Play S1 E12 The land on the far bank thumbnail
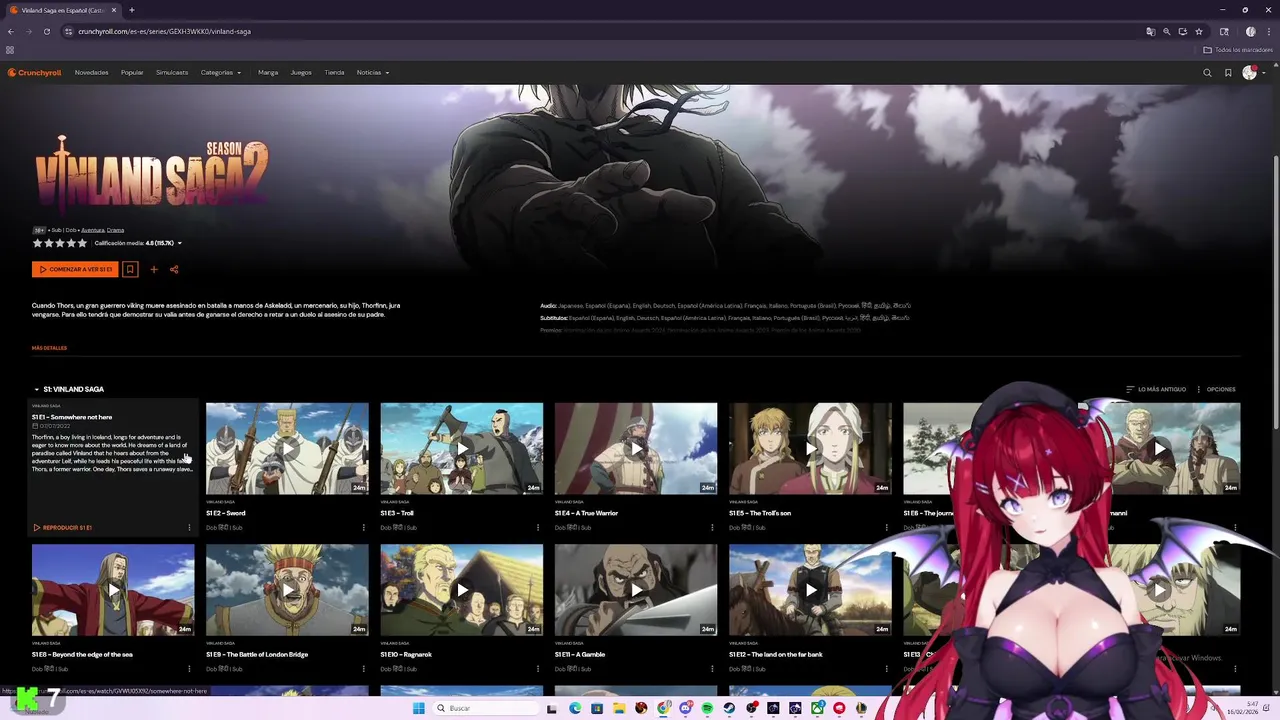Image resolution: width=1280 pixels, height=720 pixels. click(810, 590)
